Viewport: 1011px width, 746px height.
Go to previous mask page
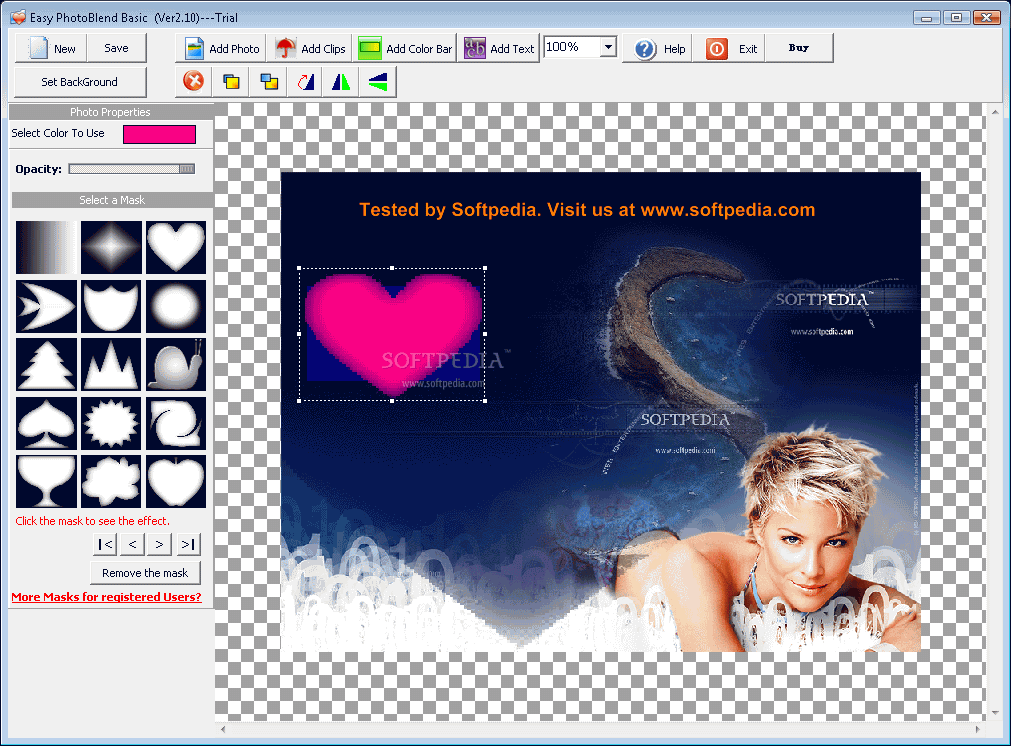pos(132,545)
